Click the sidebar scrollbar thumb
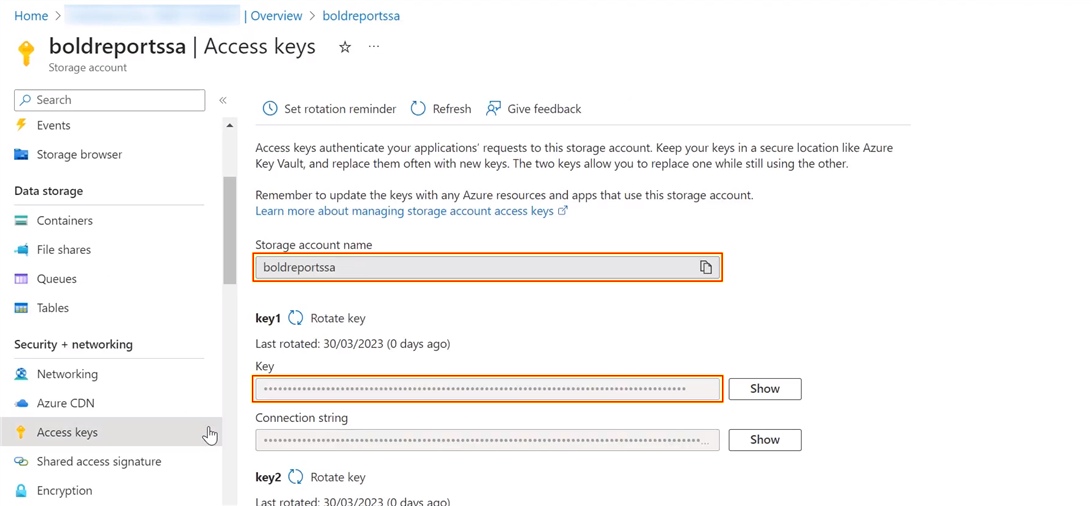Screen dimensions: 1092x506 point(230,230)
